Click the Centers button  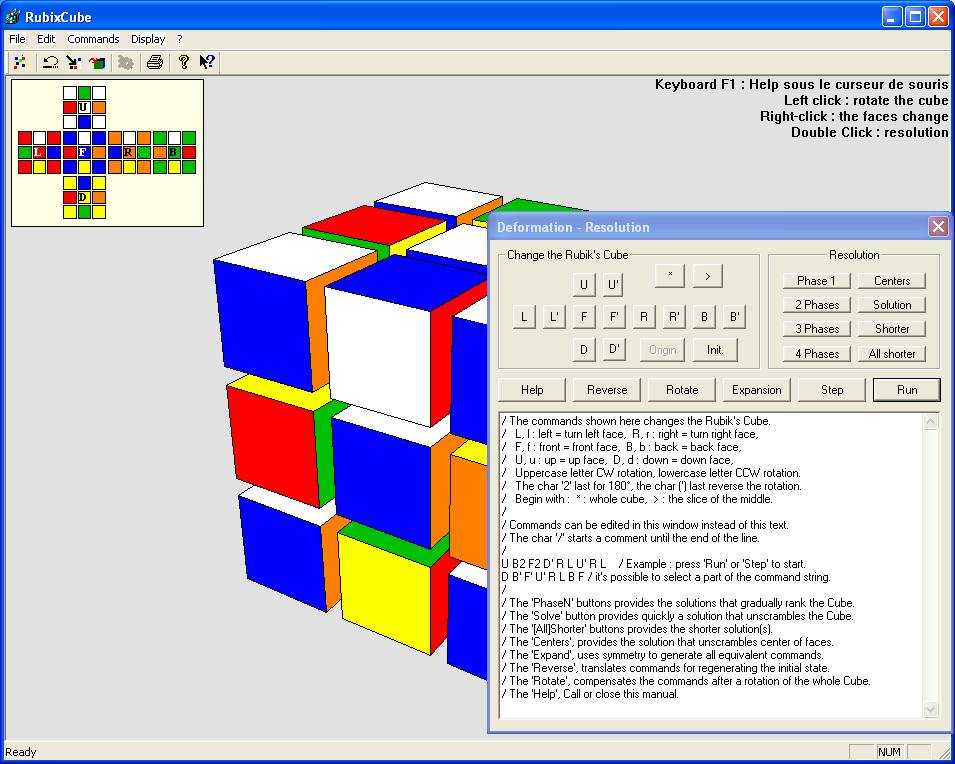(892, 281)
